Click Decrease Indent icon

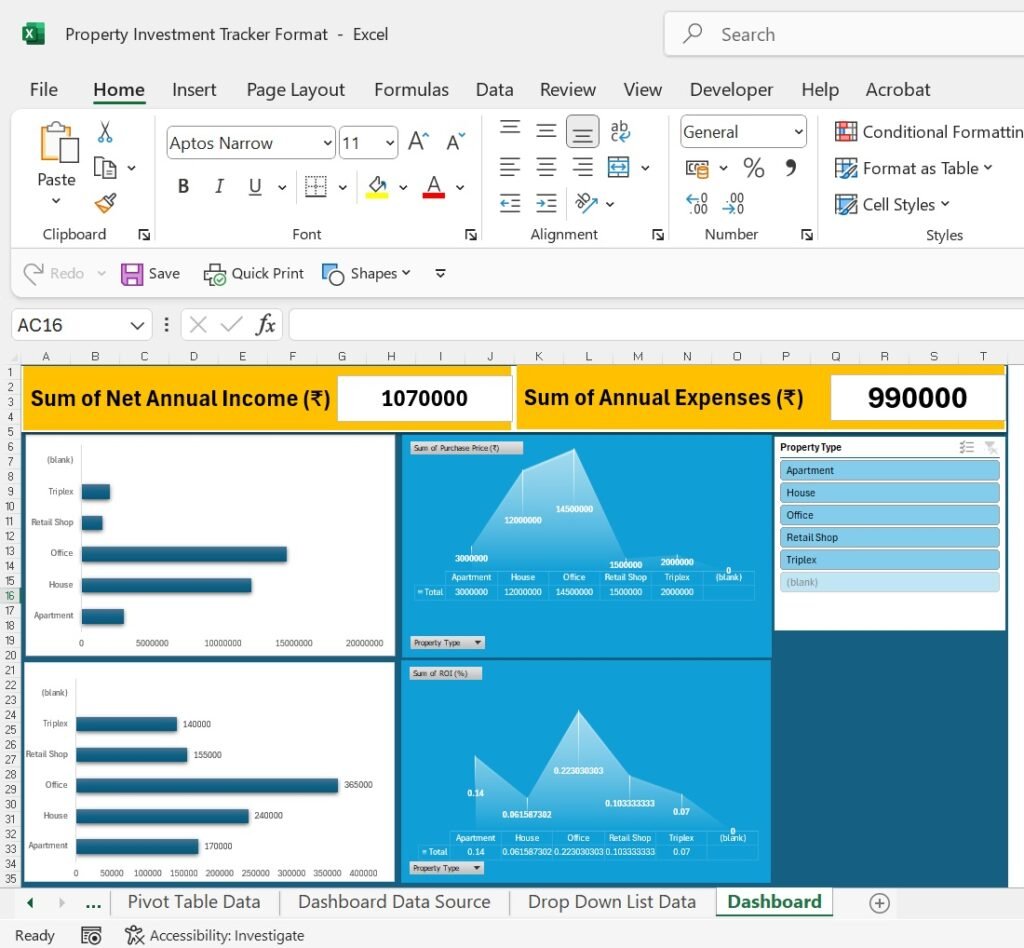(510, 204)
